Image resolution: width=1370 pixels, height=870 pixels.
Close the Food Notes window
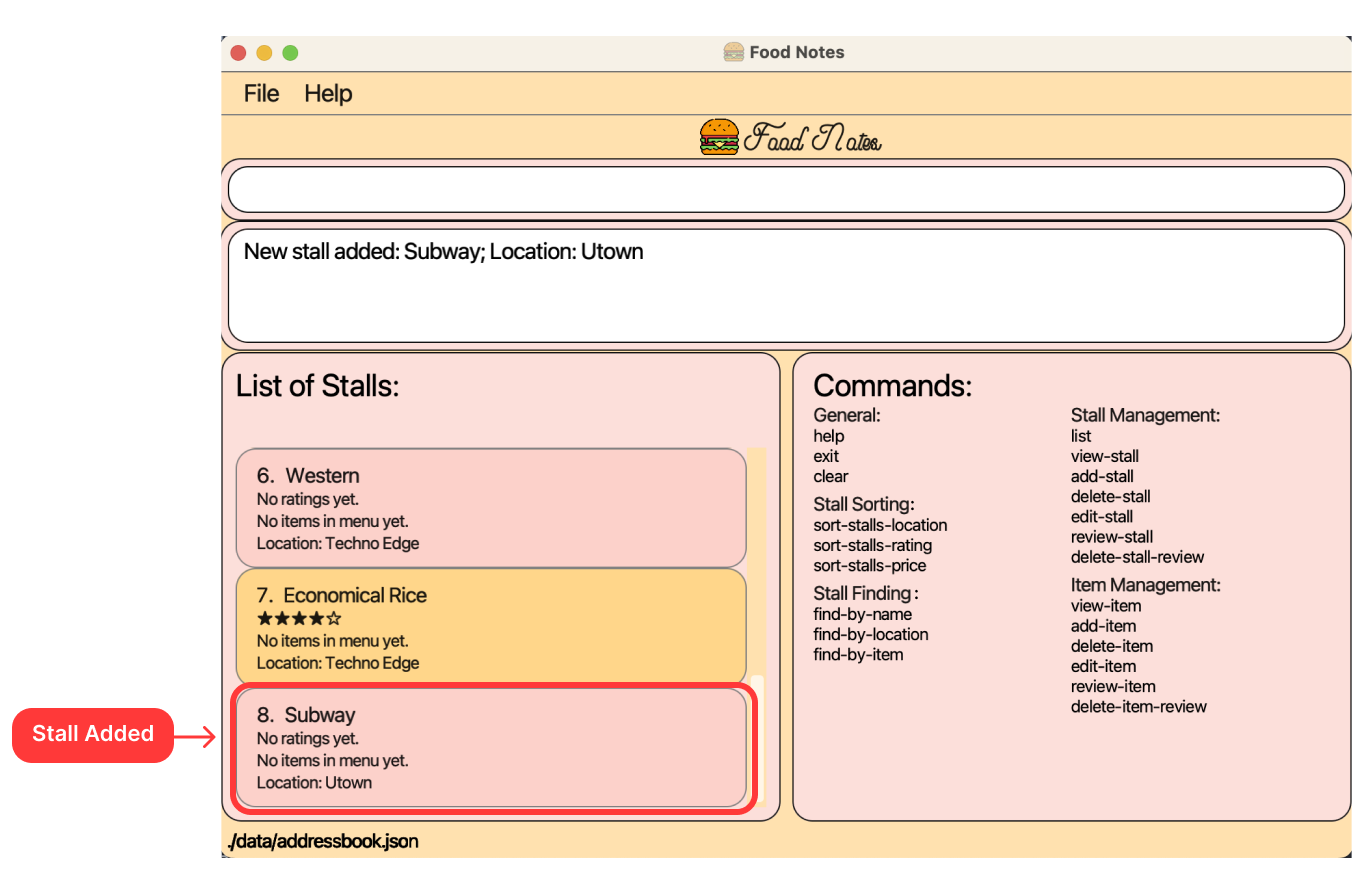pyautogui.click(x=238, y=53)
